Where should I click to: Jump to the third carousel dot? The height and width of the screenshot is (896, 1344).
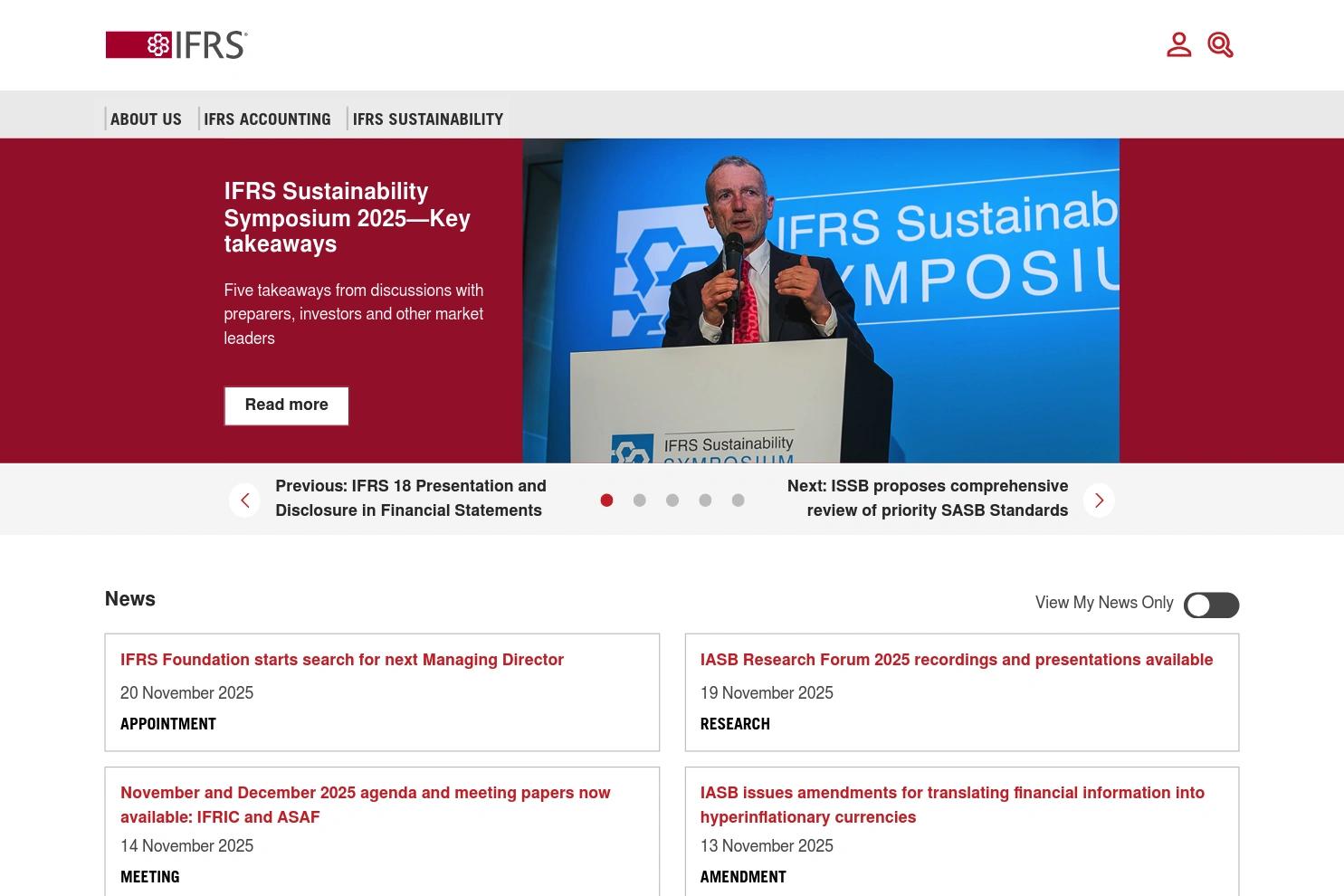tap(672, 500)
